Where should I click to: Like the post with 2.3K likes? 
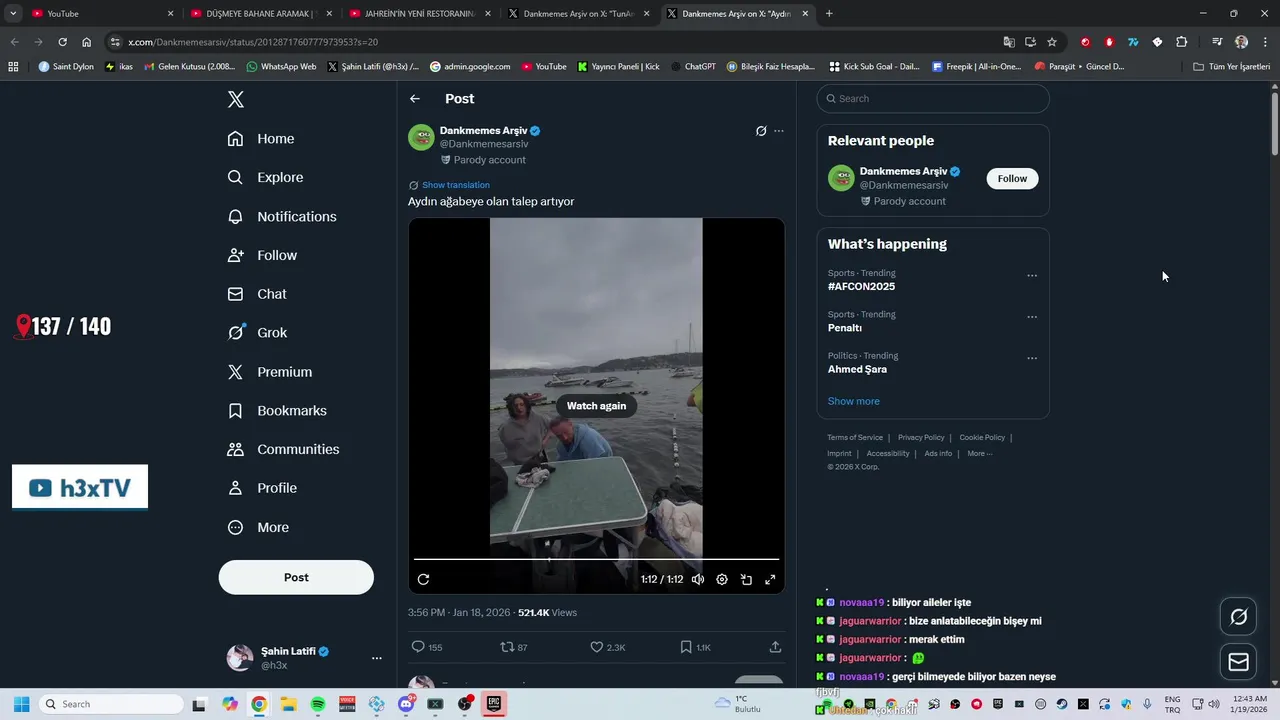click(607, 647)
